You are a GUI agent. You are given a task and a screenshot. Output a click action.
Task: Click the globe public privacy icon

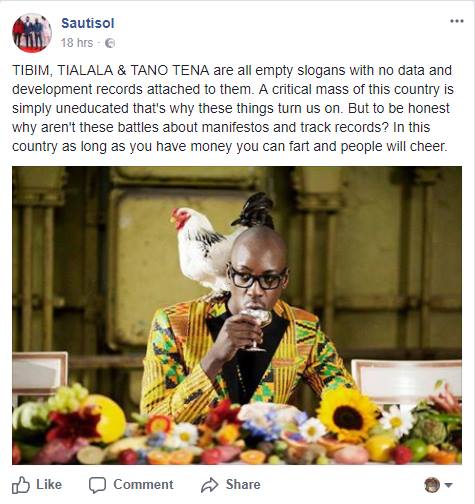click(x=110, y=43)
